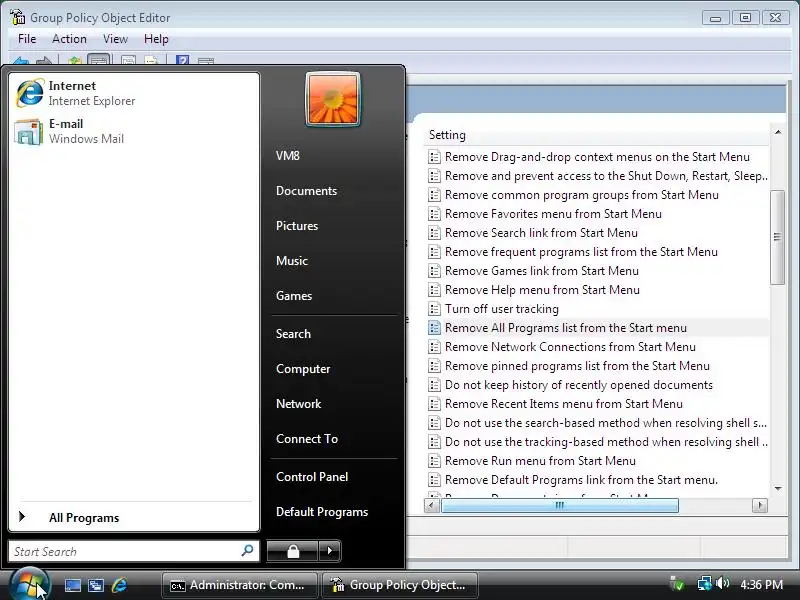Click icon beside tracking-based method policy

(434, 442)
